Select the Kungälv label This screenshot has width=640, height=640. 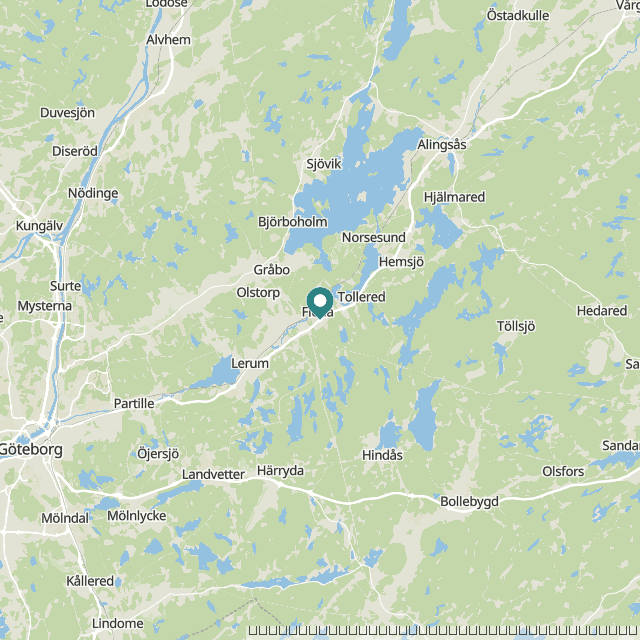[40, 226]
